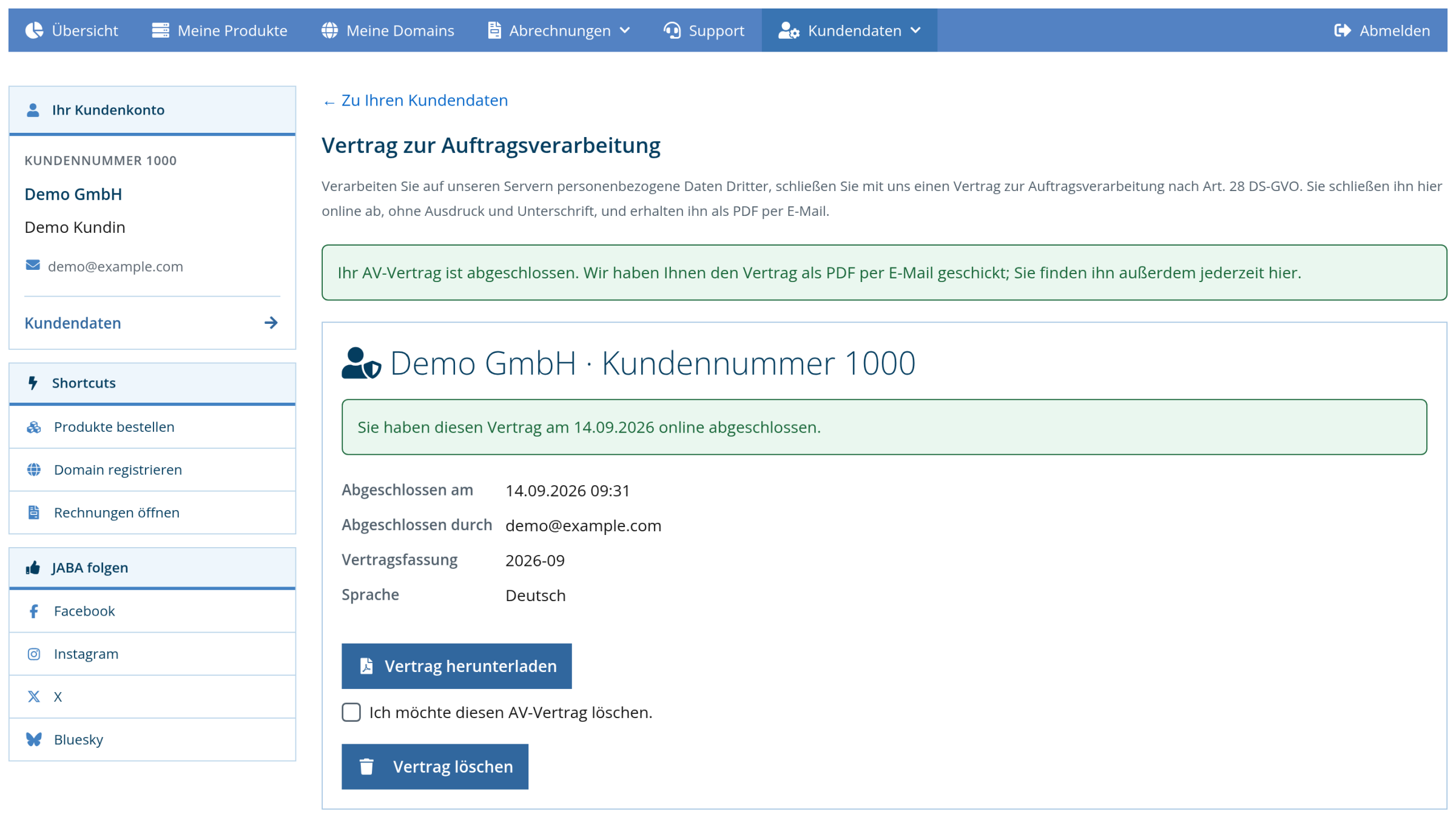Click the person icon beside Ihr Kundenkonto
The image size is (1456, 817).
pyautogui.click(x=33, y=110)
